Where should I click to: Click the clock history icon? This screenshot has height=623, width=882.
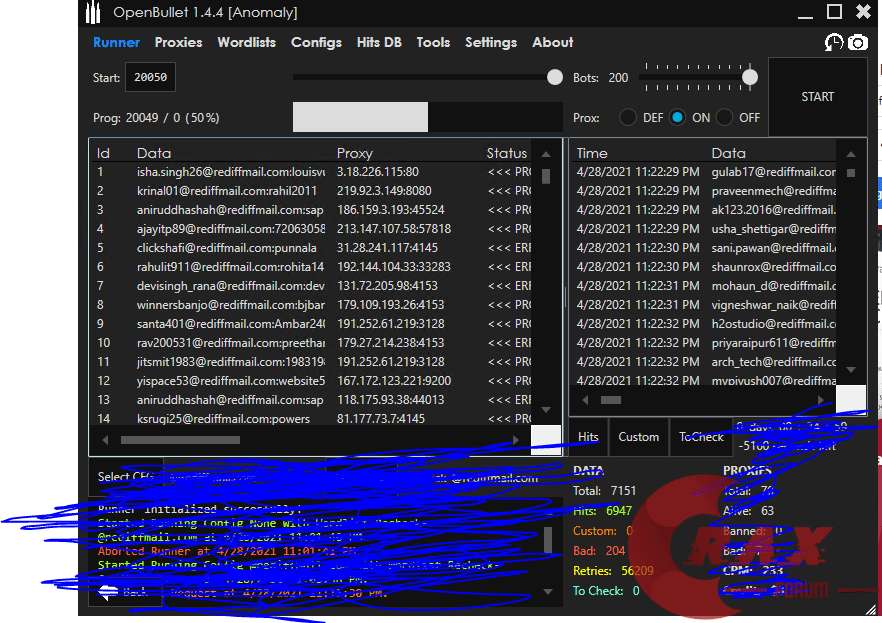tap(833, 42)
